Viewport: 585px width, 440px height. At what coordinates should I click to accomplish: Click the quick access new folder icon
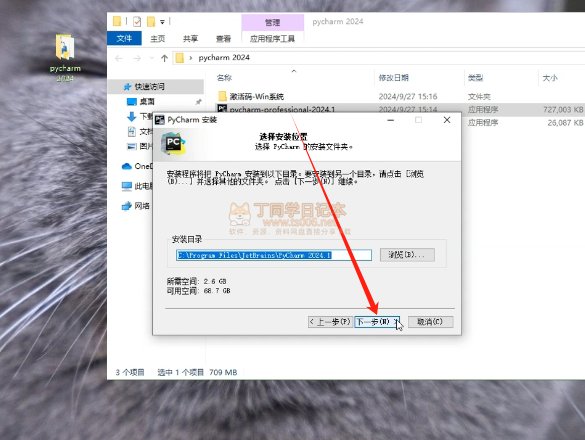coord(151,22)
